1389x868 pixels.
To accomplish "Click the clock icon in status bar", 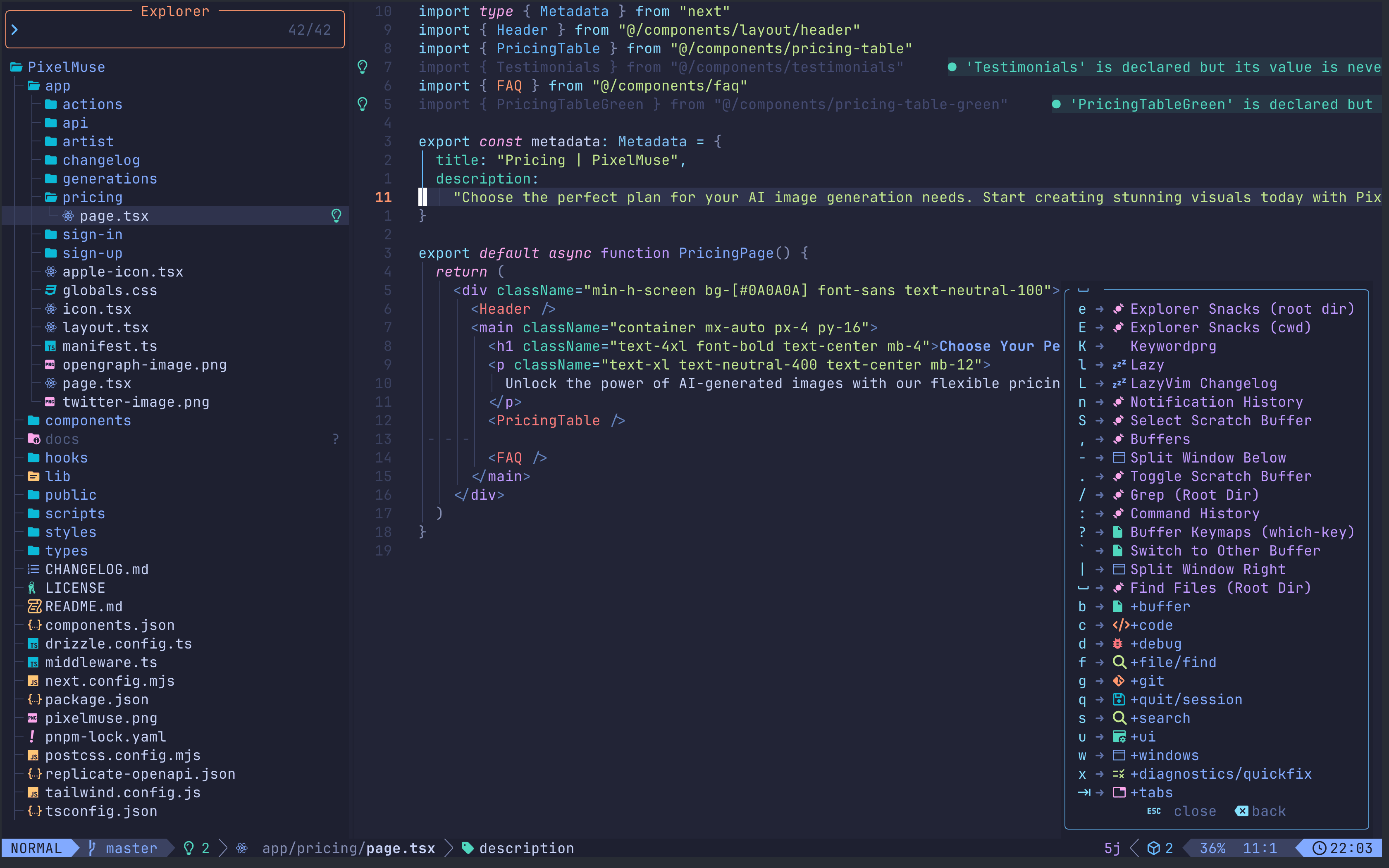I will click(1320, 848).
